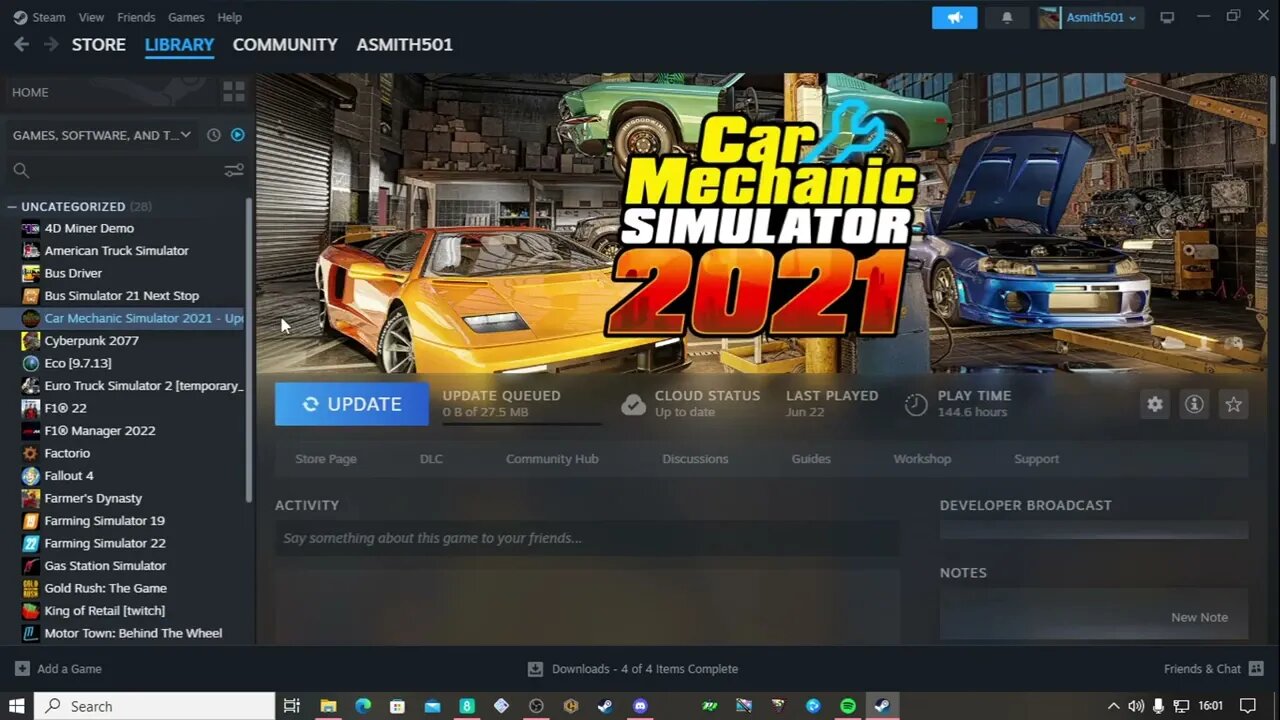Image resolution: width=1280 pixels, height=720 pixels.
Task: Open Discord from the taskbar
Action: (640, 706)
